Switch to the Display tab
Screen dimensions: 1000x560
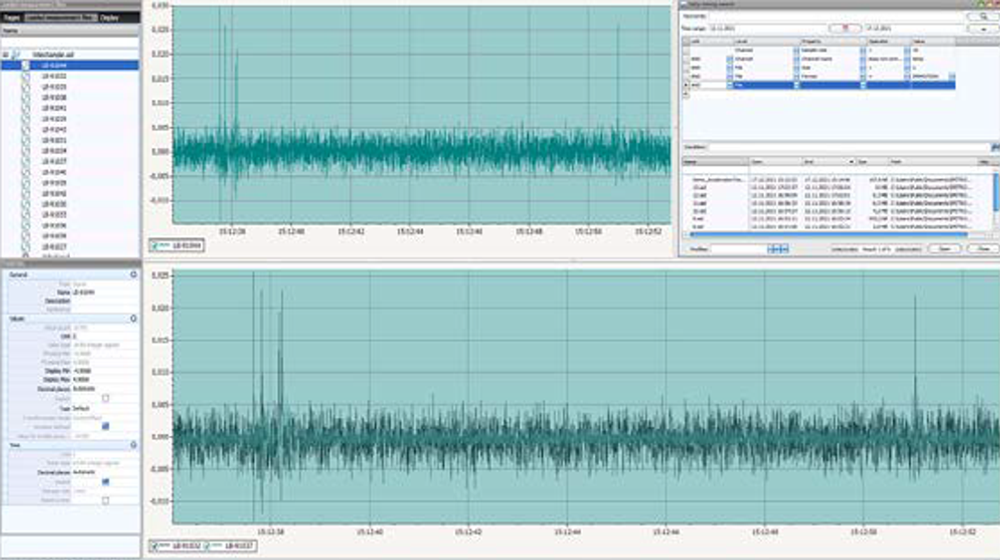coord(110,17)
